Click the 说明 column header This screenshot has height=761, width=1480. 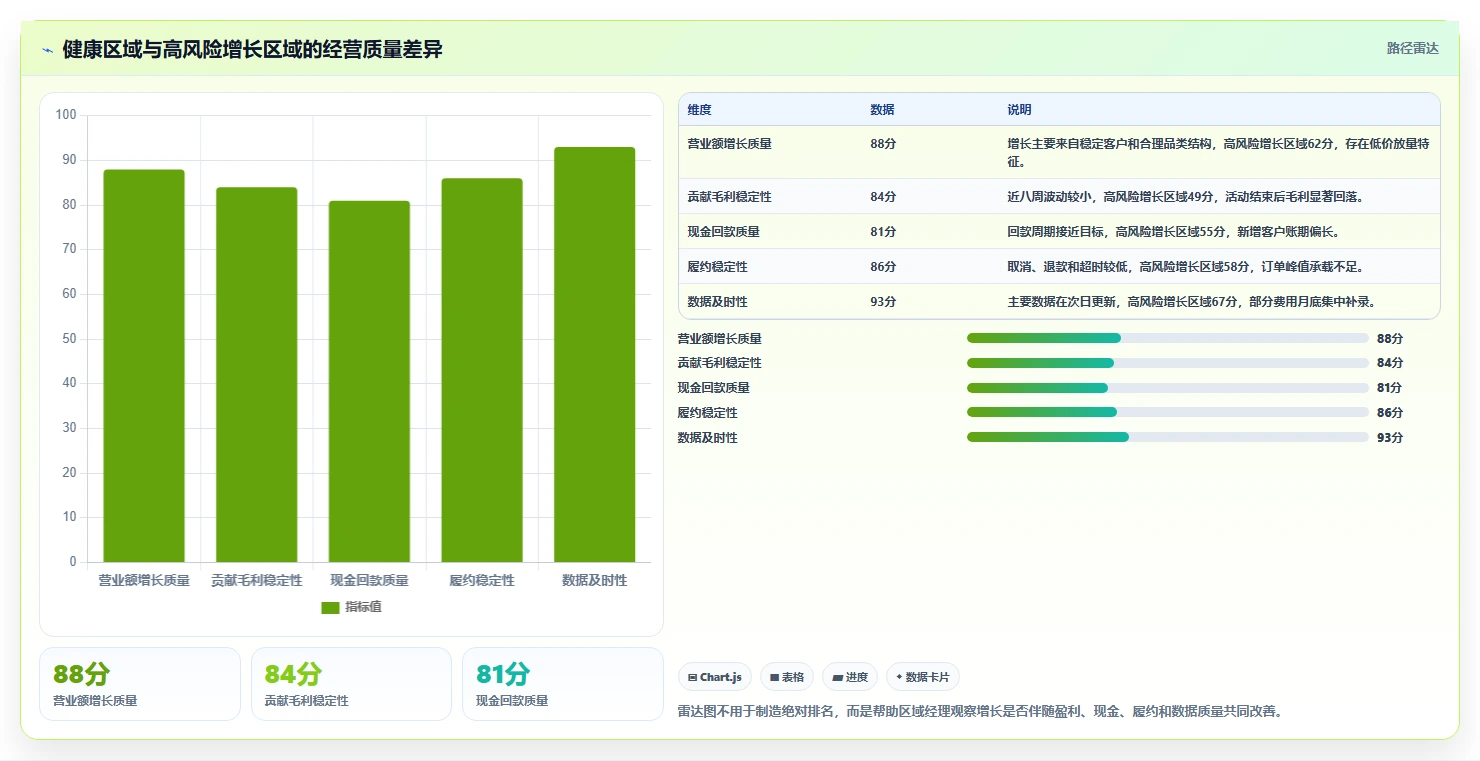tap(1019, 110)
